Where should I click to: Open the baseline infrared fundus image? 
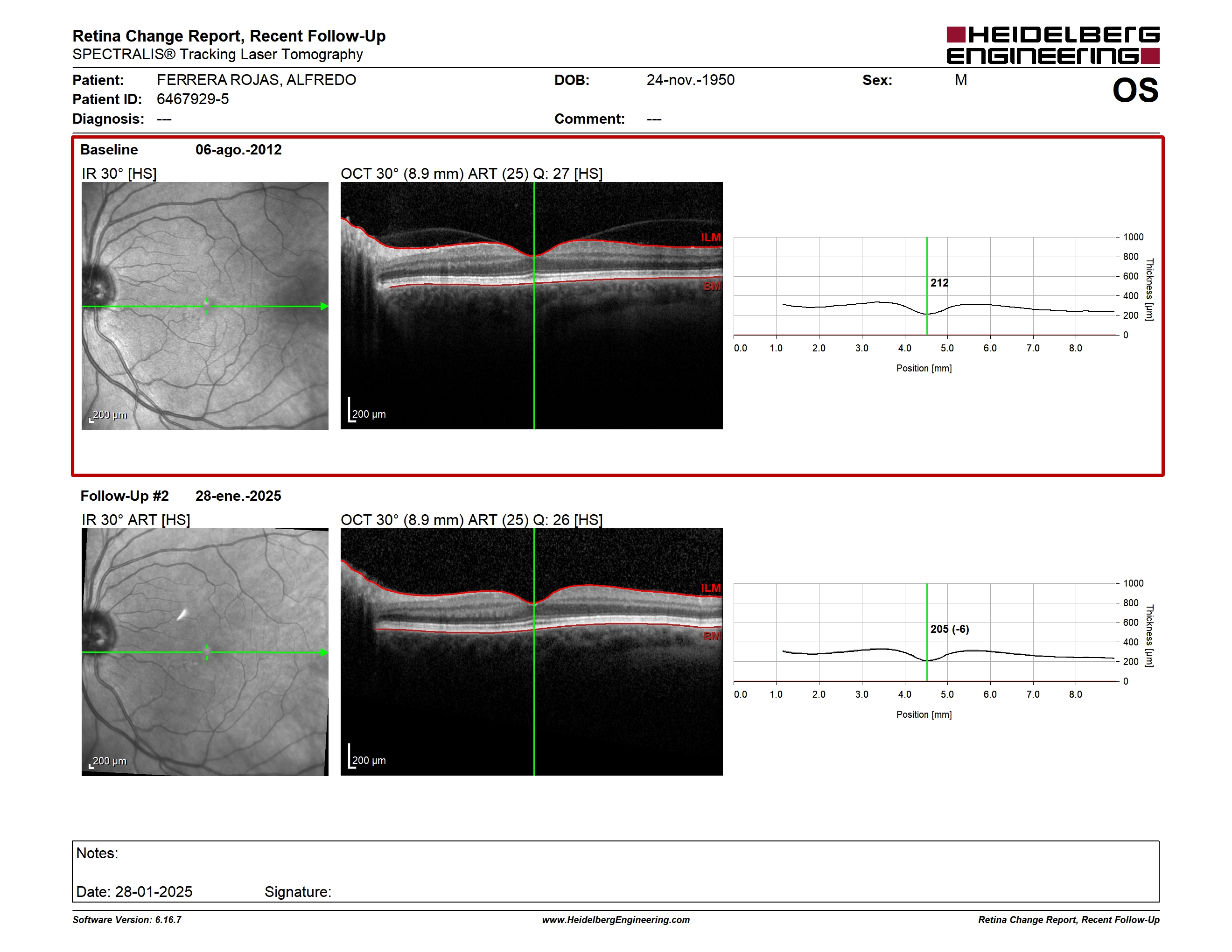205,306
